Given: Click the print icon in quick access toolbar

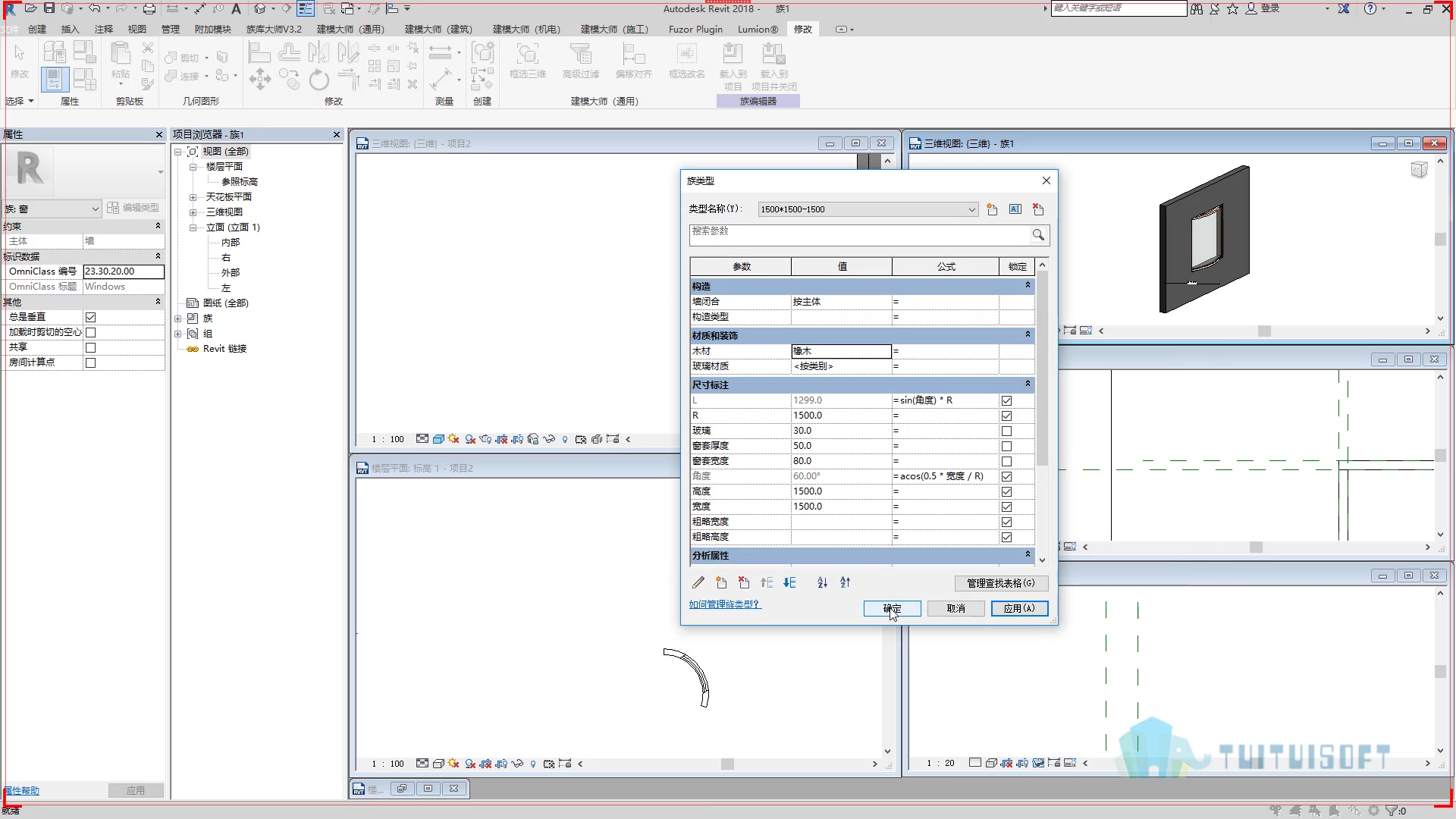Looking at the screenshot, I should [x=149, y=8].
